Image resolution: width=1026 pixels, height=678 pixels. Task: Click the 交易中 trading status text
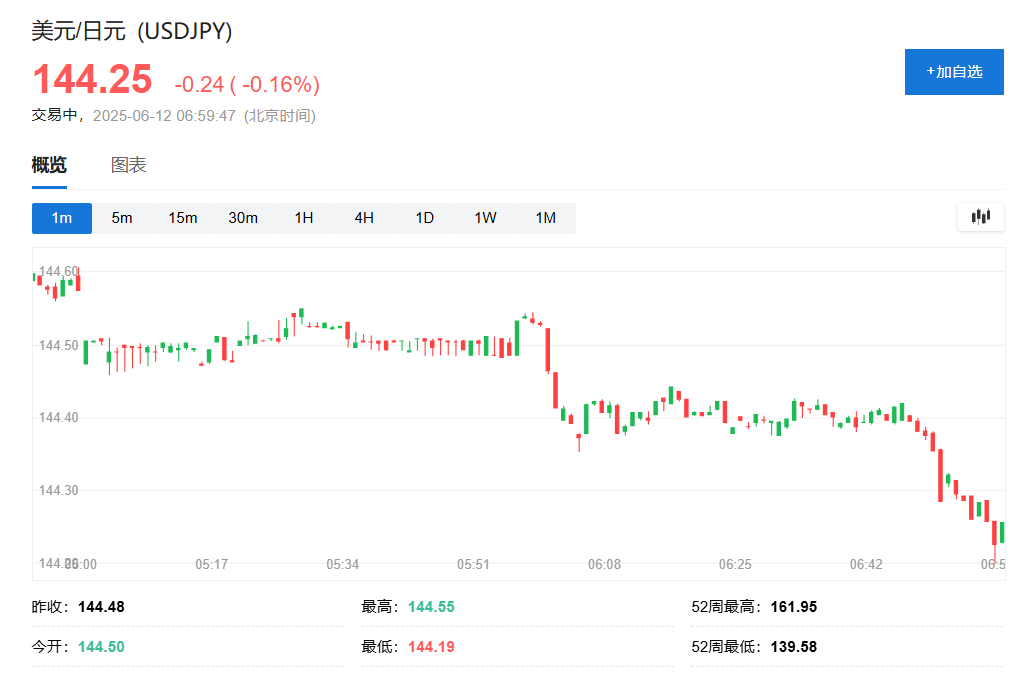point(54,116)
